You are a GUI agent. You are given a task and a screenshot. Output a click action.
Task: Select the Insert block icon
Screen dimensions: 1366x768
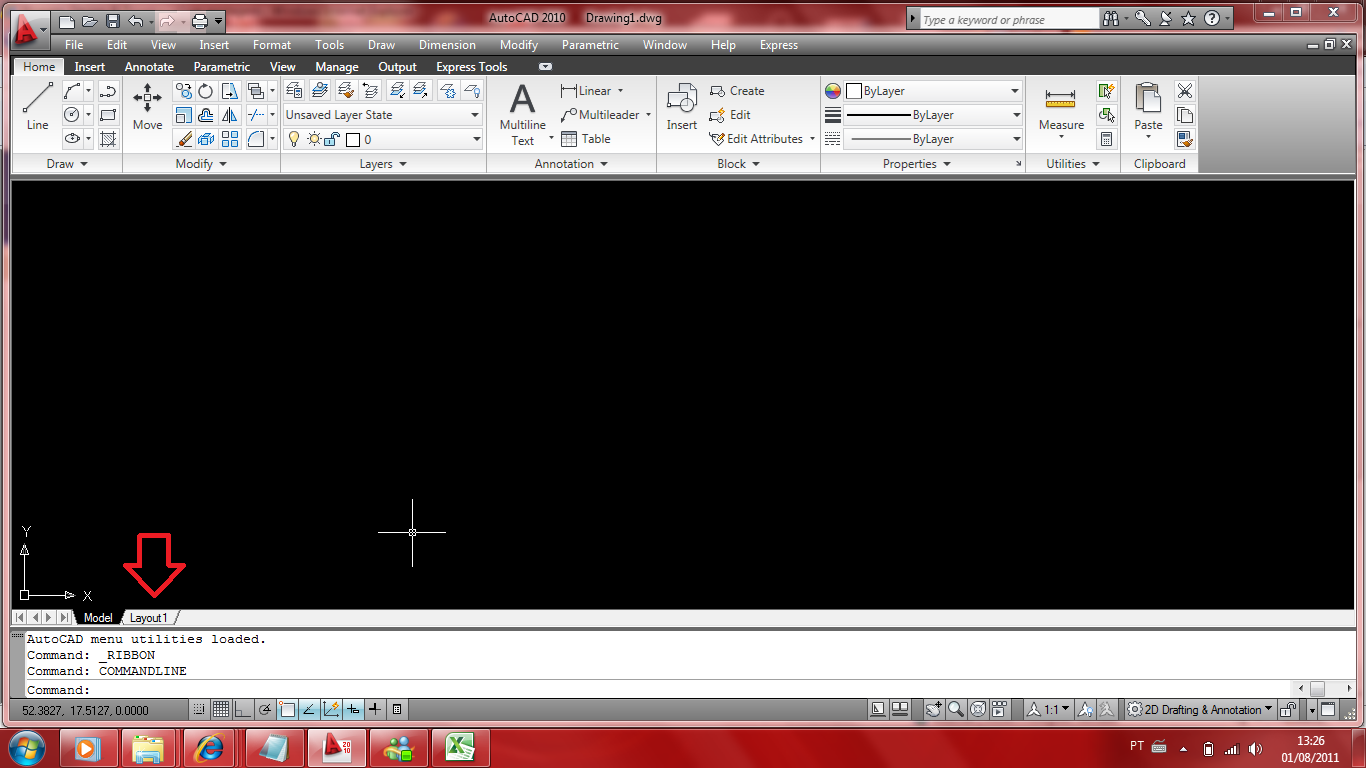681,100
